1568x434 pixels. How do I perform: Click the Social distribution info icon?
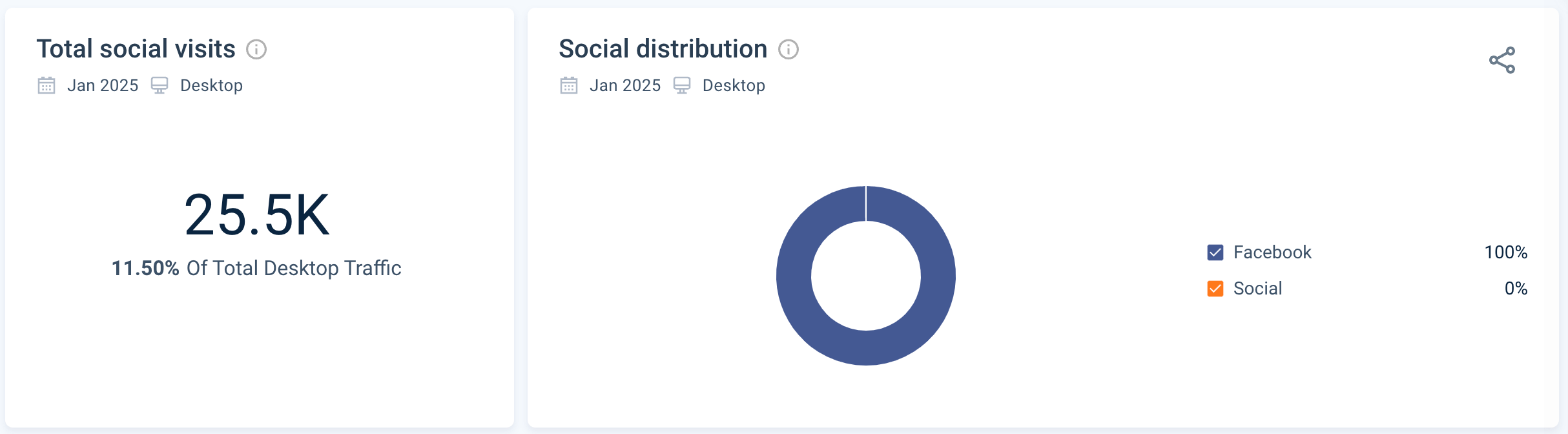coord(789,49)
